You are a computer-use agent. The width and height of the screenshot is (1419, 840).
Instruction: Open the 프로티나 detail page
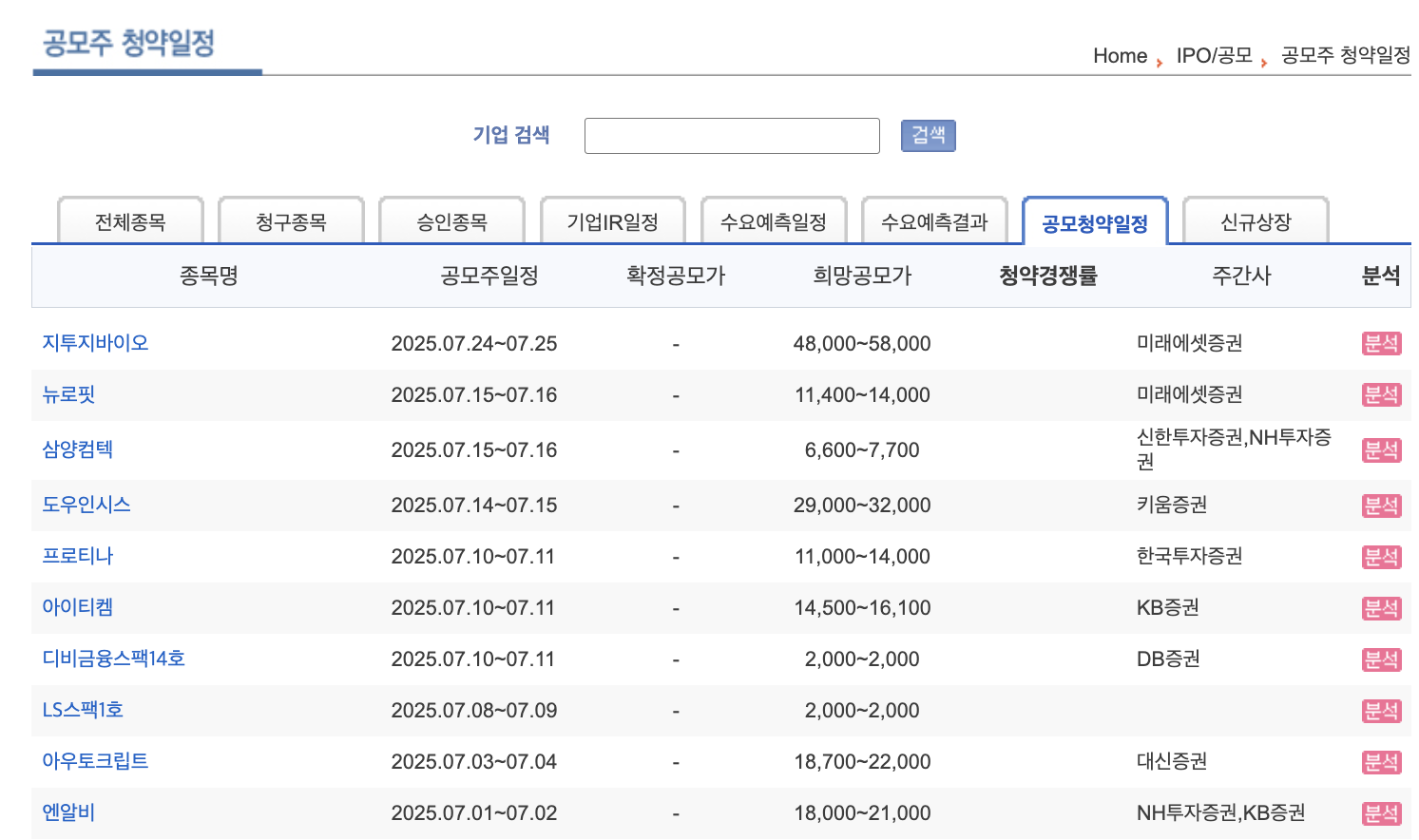[x=76, y=556]
